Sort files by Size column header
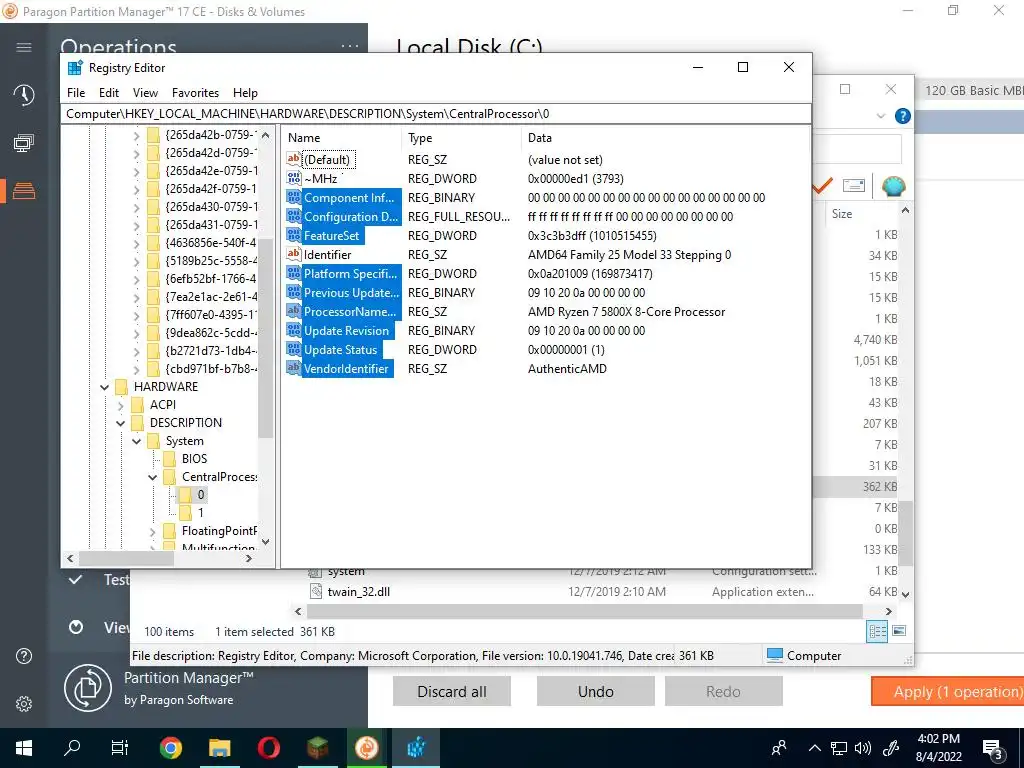Viewport: 1024px width, 768px height. tap(842, 214)
